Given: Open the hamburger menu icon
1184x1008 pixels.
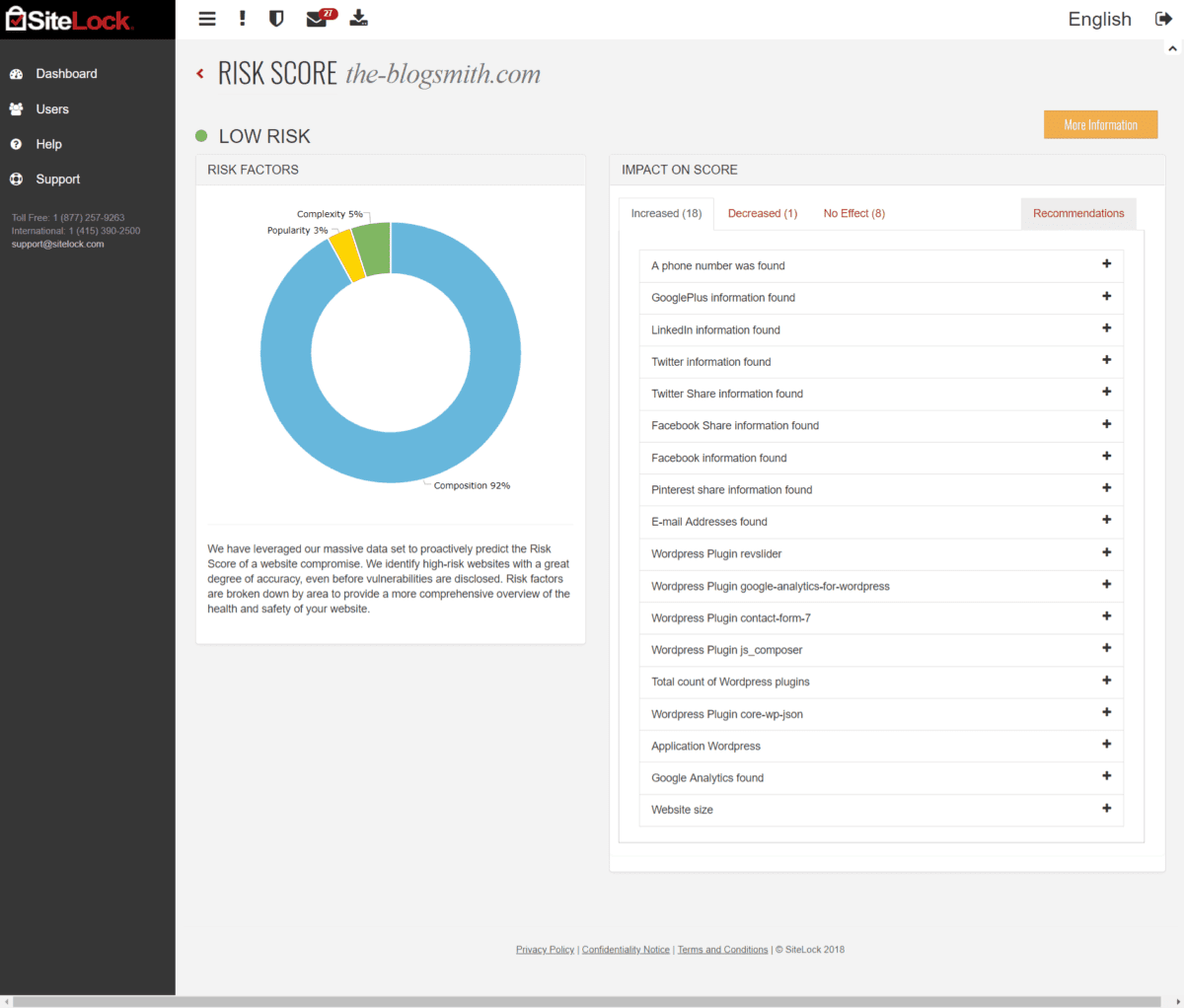Looking at the screenshot, I should (207, 19).
